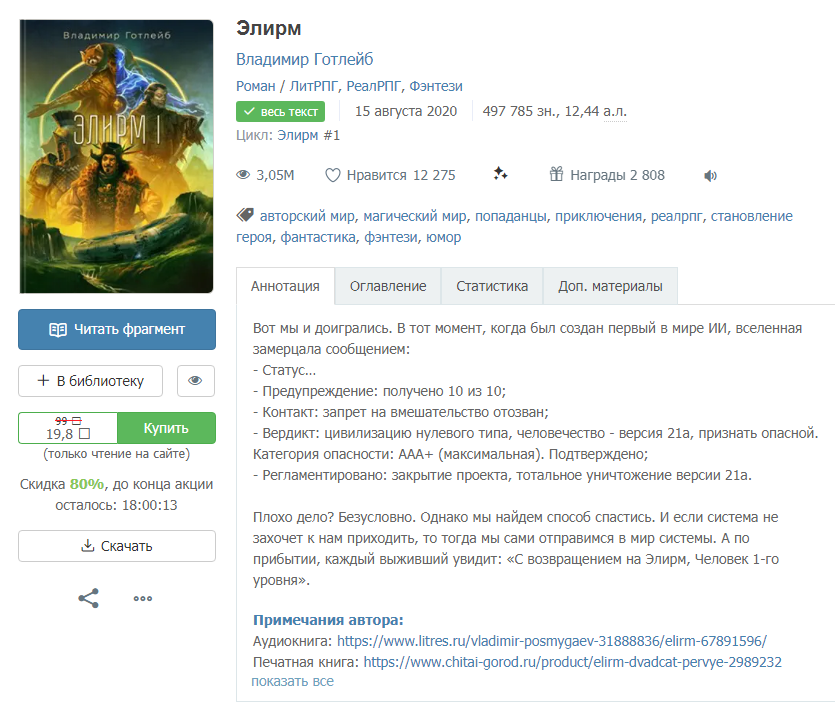This screenshot has height=703, width=835.
Task: Select the Доп. материалы tab
Action: 610,286
